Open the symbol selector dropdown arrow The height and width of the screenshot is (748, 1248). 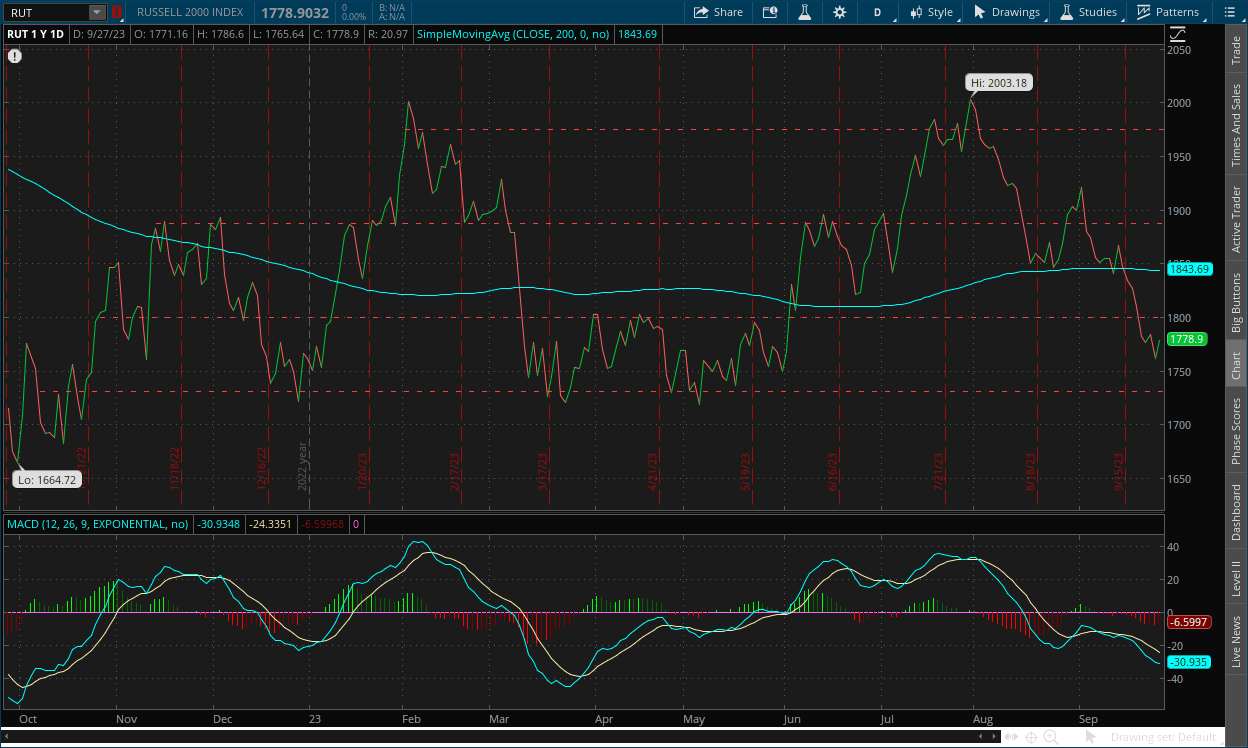click(x=97, y=12)
